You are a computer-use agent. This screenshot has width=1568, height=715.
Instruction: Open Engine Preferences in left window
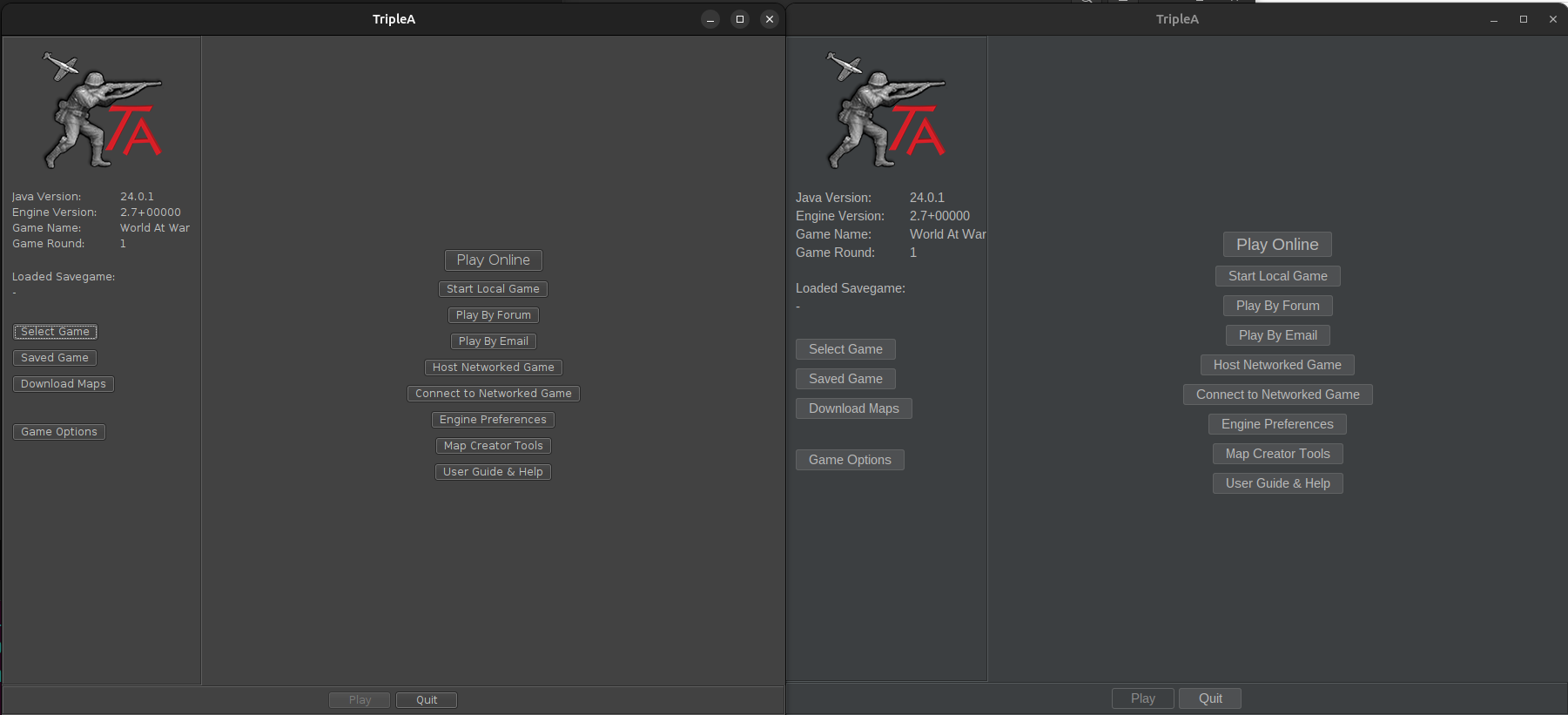(493, 420)
